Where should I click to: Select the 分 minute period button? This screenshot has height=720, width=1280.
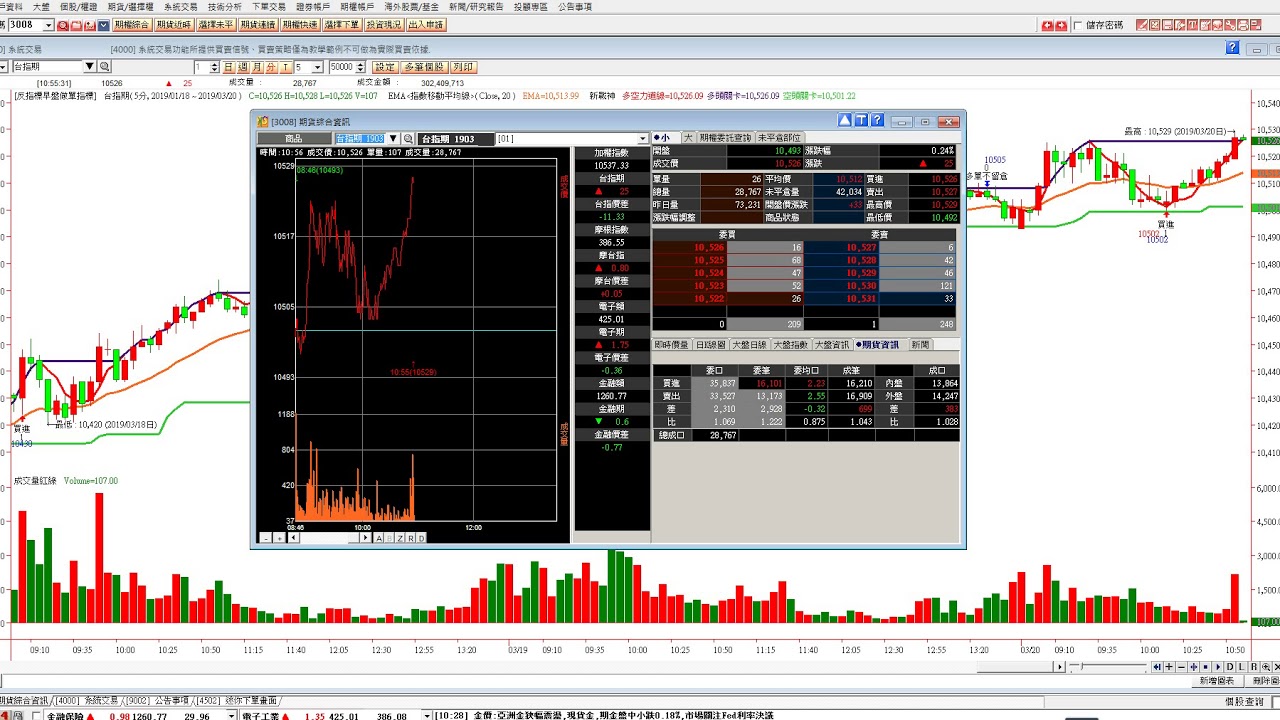pos(271,67)
